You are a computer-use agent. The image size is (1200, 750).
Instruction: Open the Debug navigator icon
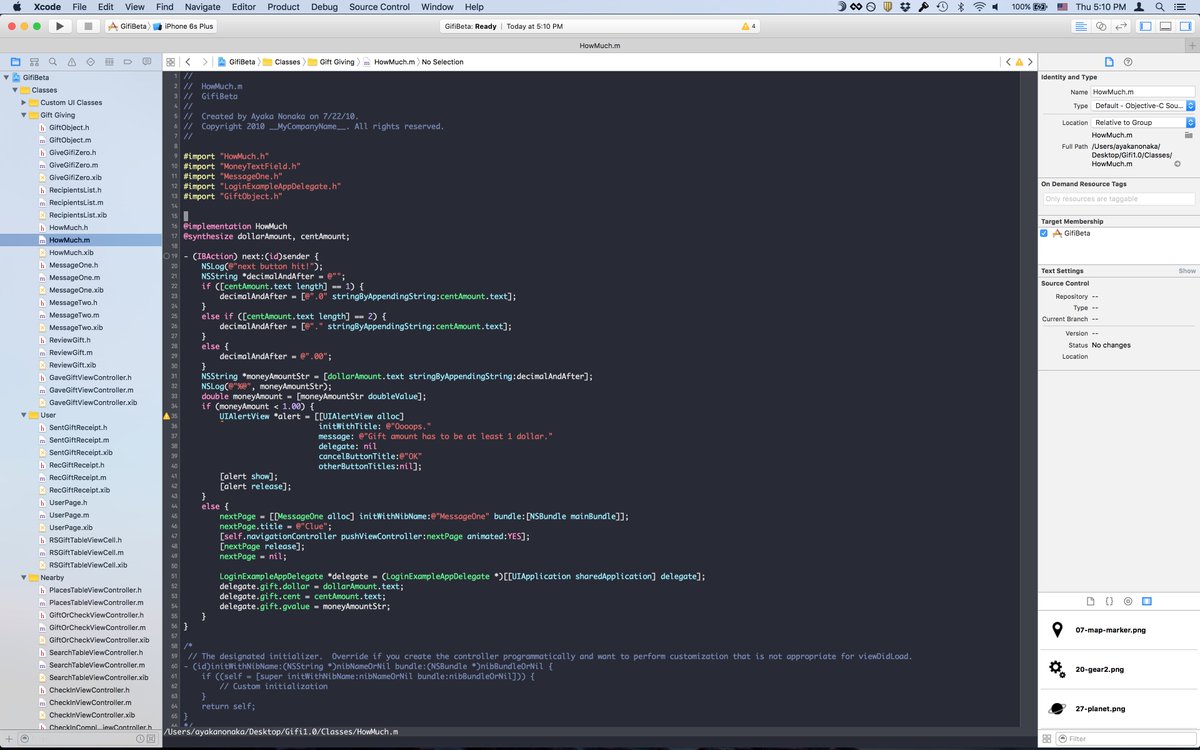110,62
